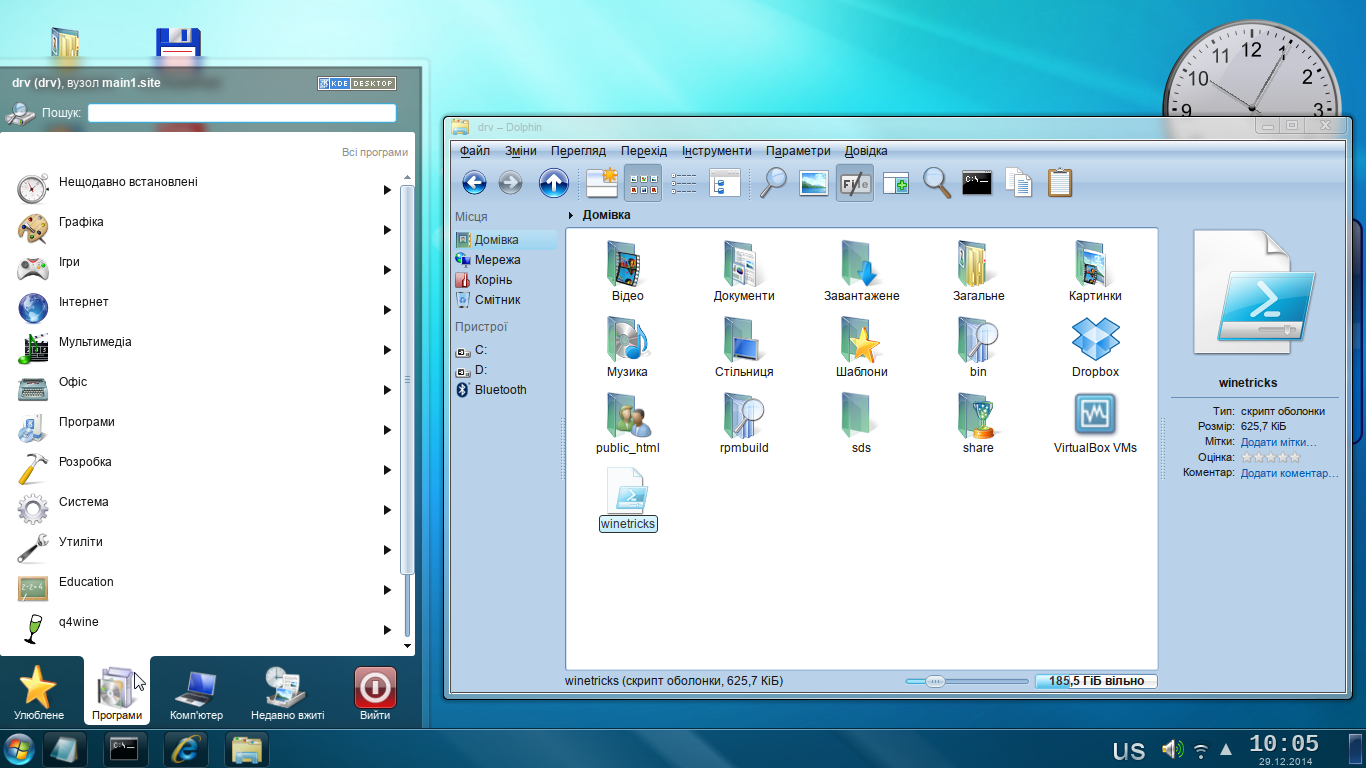Toggle image preview button in toolbar
This screenshot has height=768, width=1366.
(x=813, y=183)
